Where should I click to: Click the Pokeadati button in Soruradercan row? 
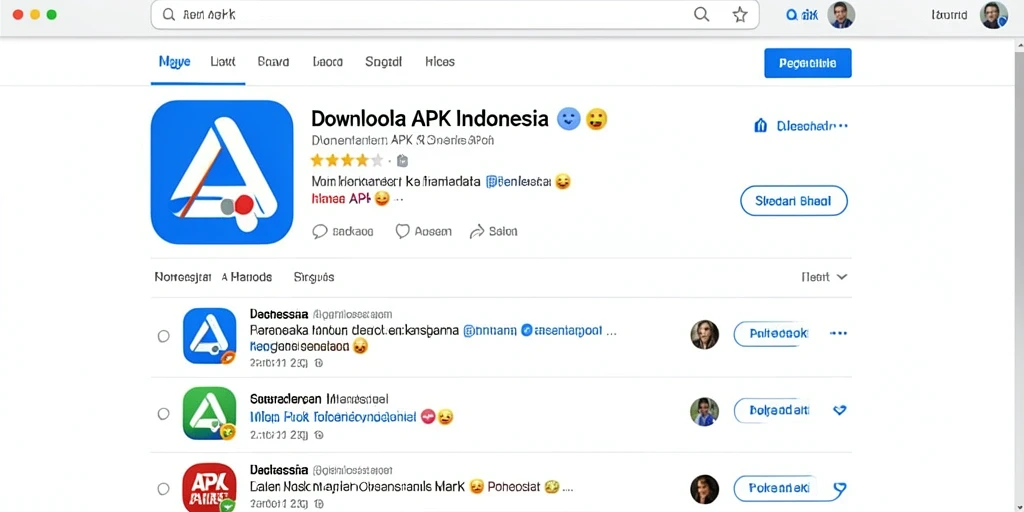click(x=773, y=411)
